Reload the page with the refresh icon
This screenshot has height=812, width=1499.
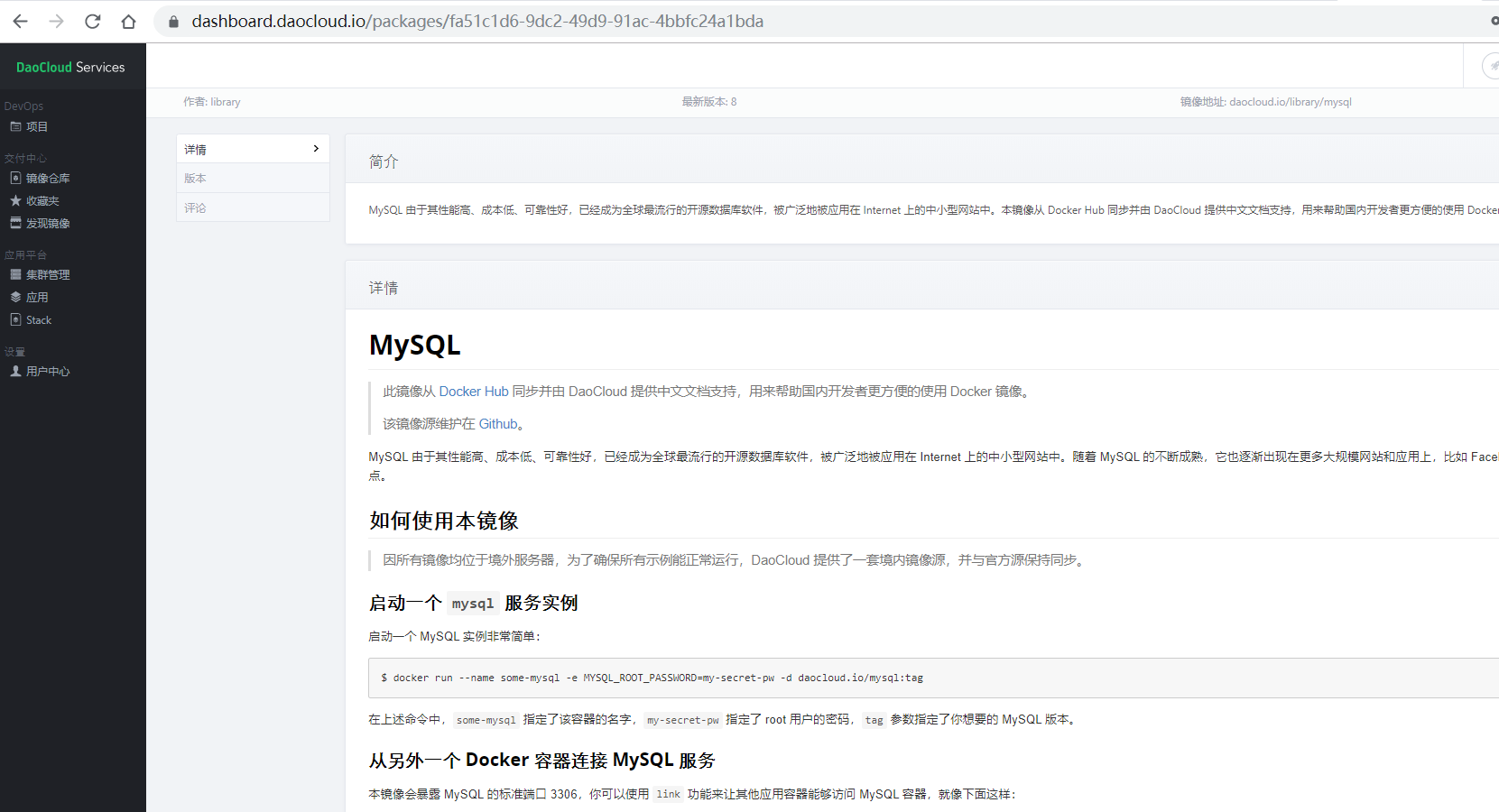coord(92,21)
